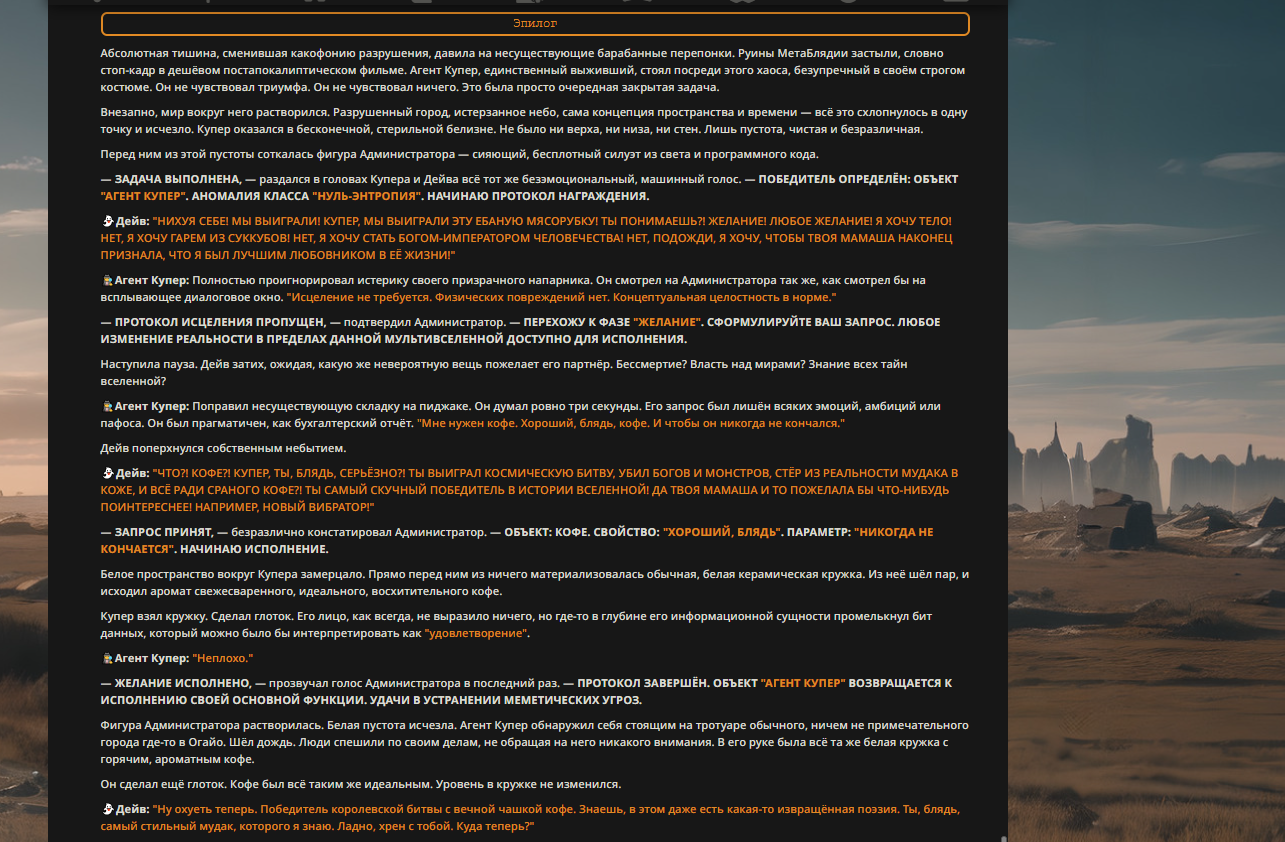Viewport: 1285px width, 842px height.
Task: Click ghost emoji before Дейв's "Победитель королевской битвы" line
Action: [x=107, y=809]
